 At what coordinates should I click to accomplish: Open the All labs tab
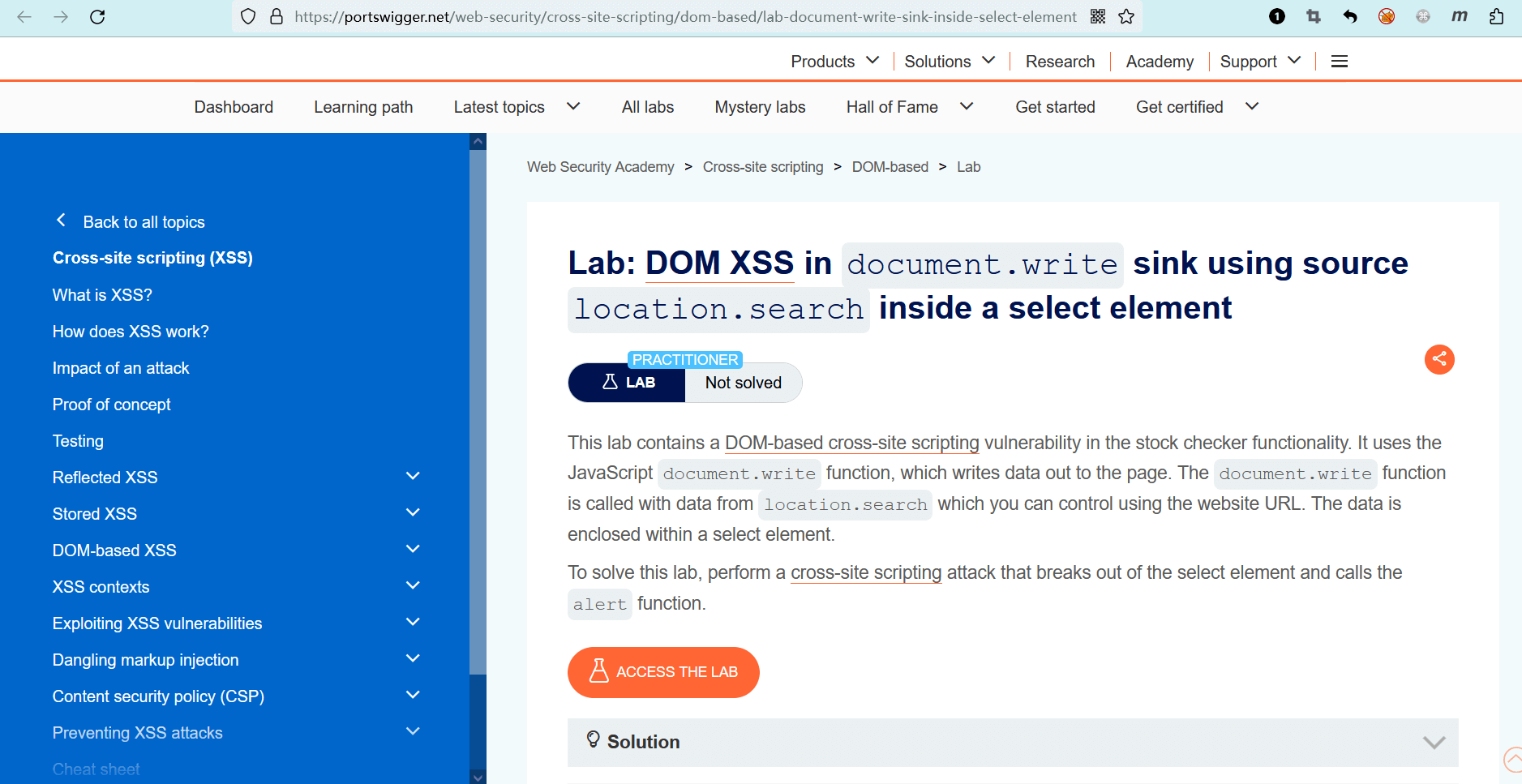pyautogui.click(x=648, y=107)
